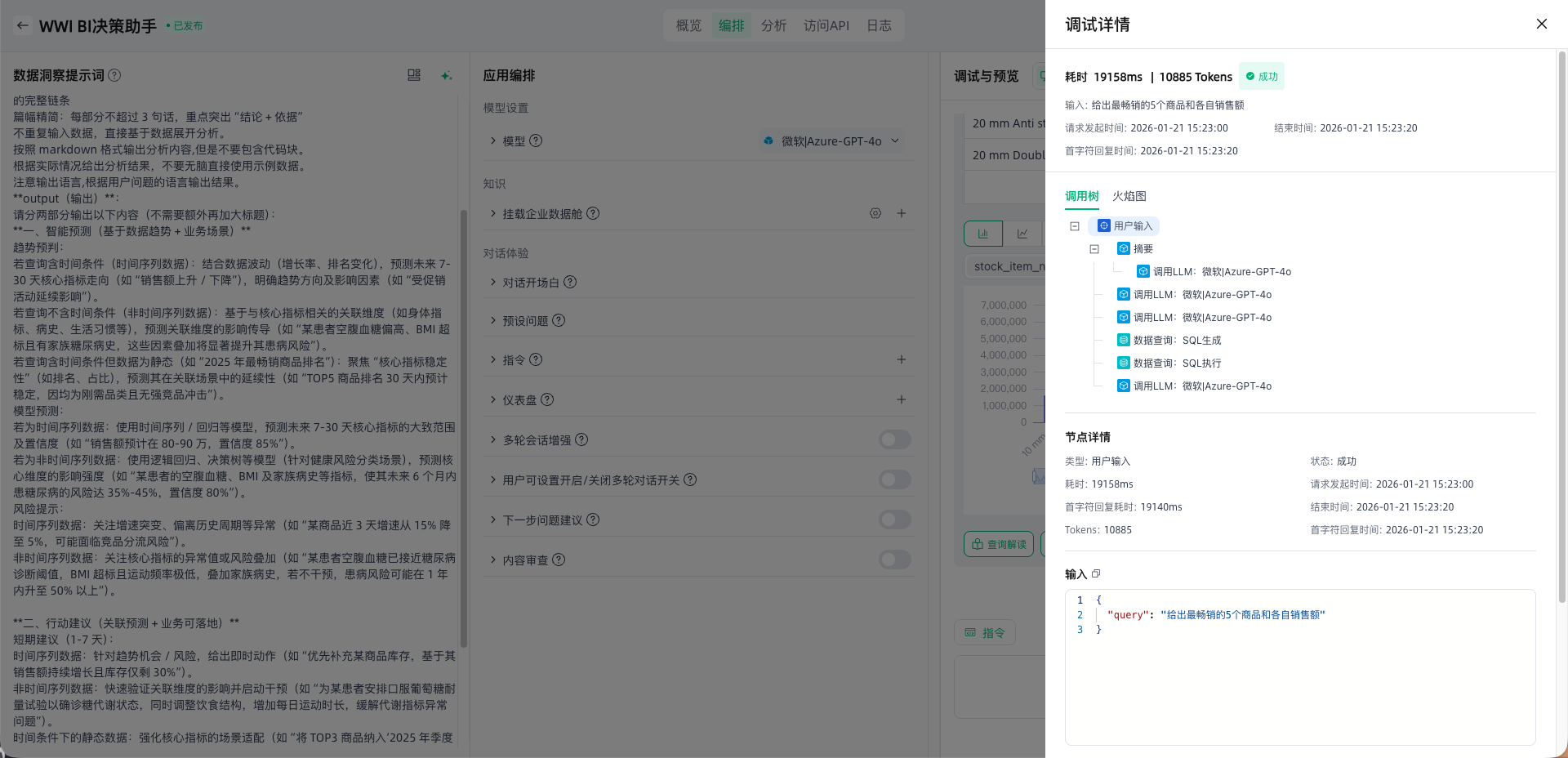Screen dimensions: 1568x758
Task: Click the 查询解读 button
Action: click(x=999, y=544)
